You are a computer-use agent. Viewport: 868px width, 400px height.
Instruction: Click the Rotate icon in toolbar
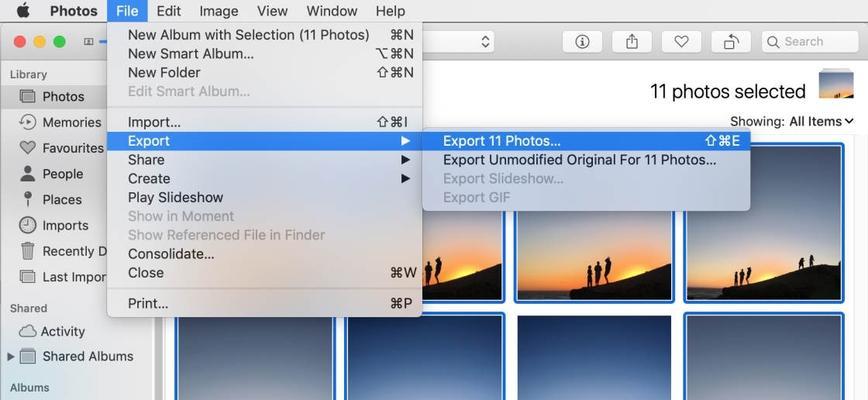point(731,41)
